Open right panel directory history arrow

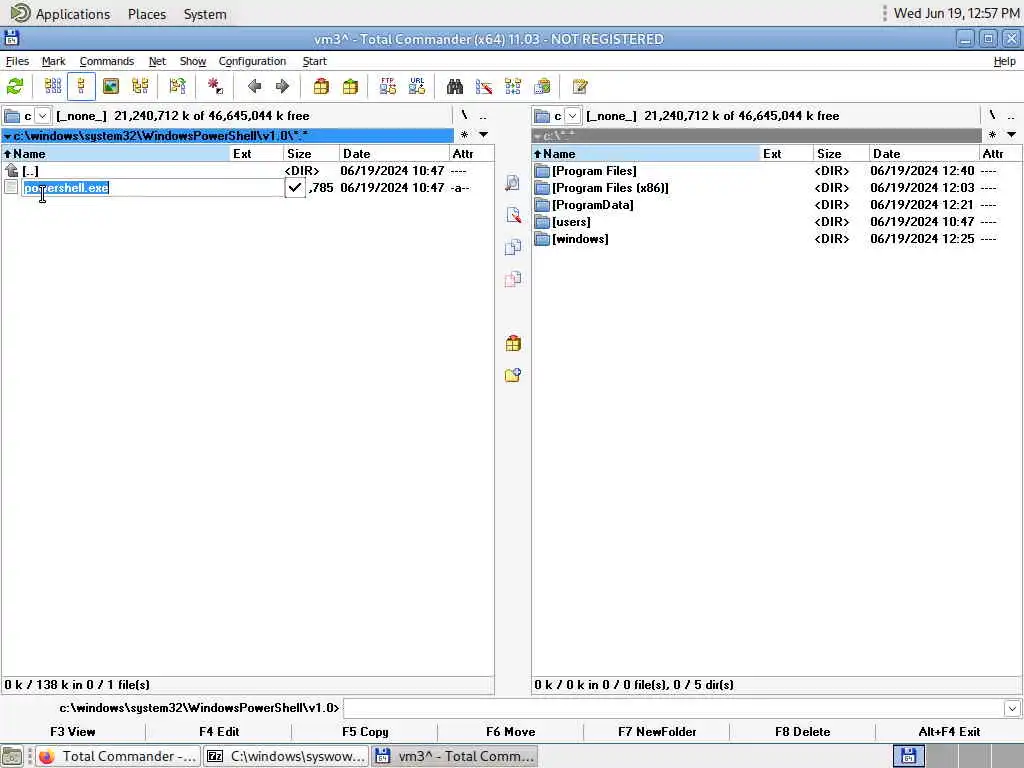(x=1012, y=135)
